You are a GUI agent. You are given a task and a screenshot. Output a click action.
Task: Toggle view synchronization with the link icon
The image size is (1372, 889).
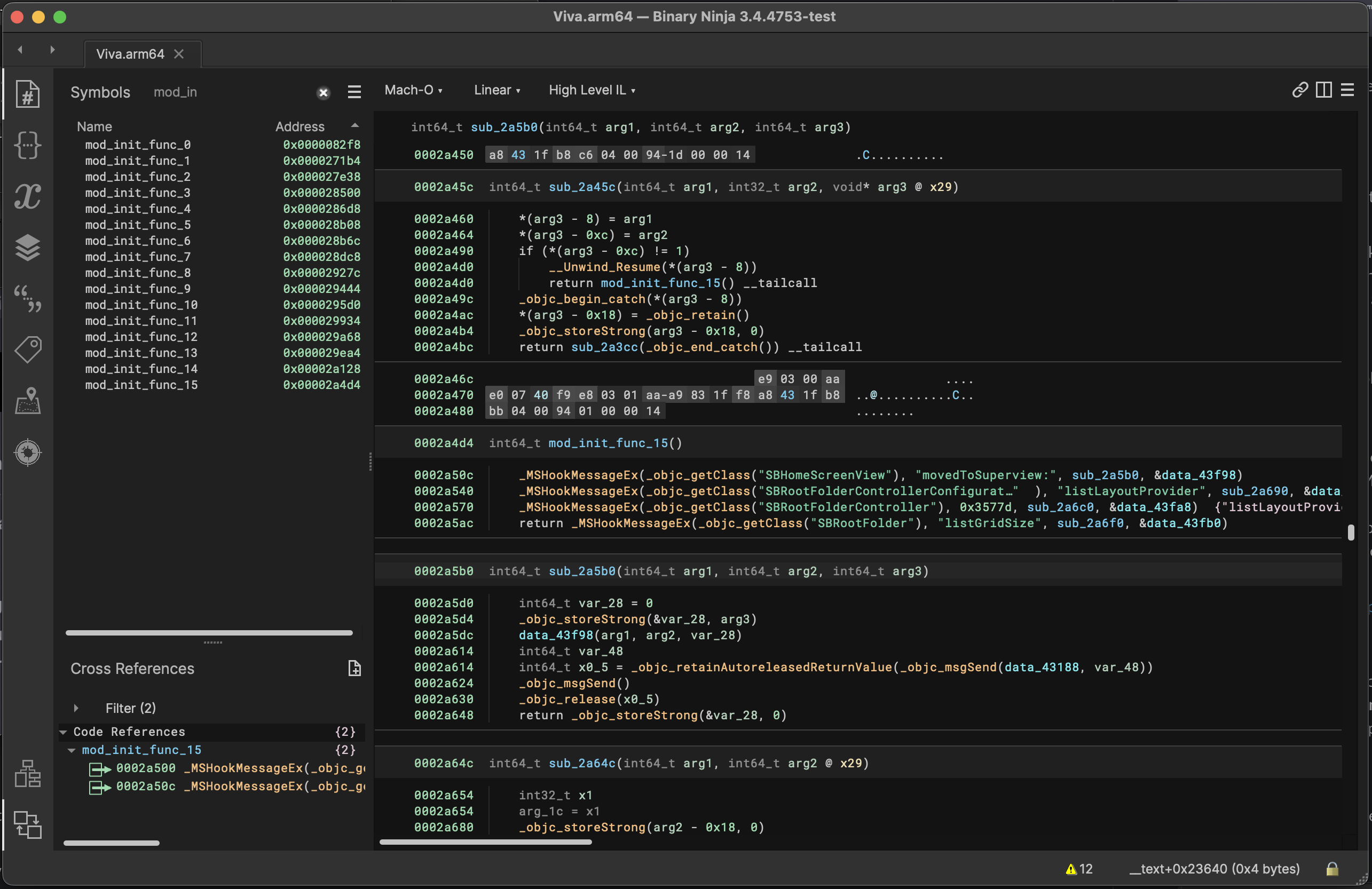pos(1300,90)
